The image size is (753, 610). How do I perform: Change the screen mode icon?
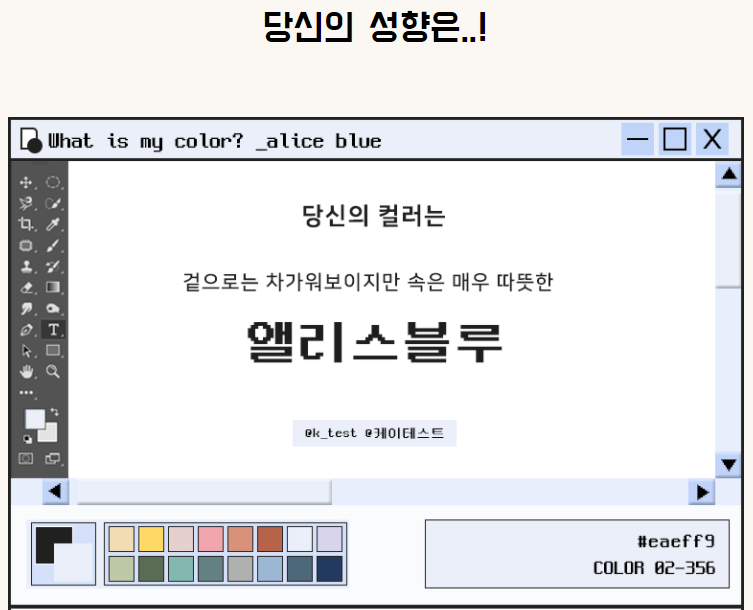(52, 458)
